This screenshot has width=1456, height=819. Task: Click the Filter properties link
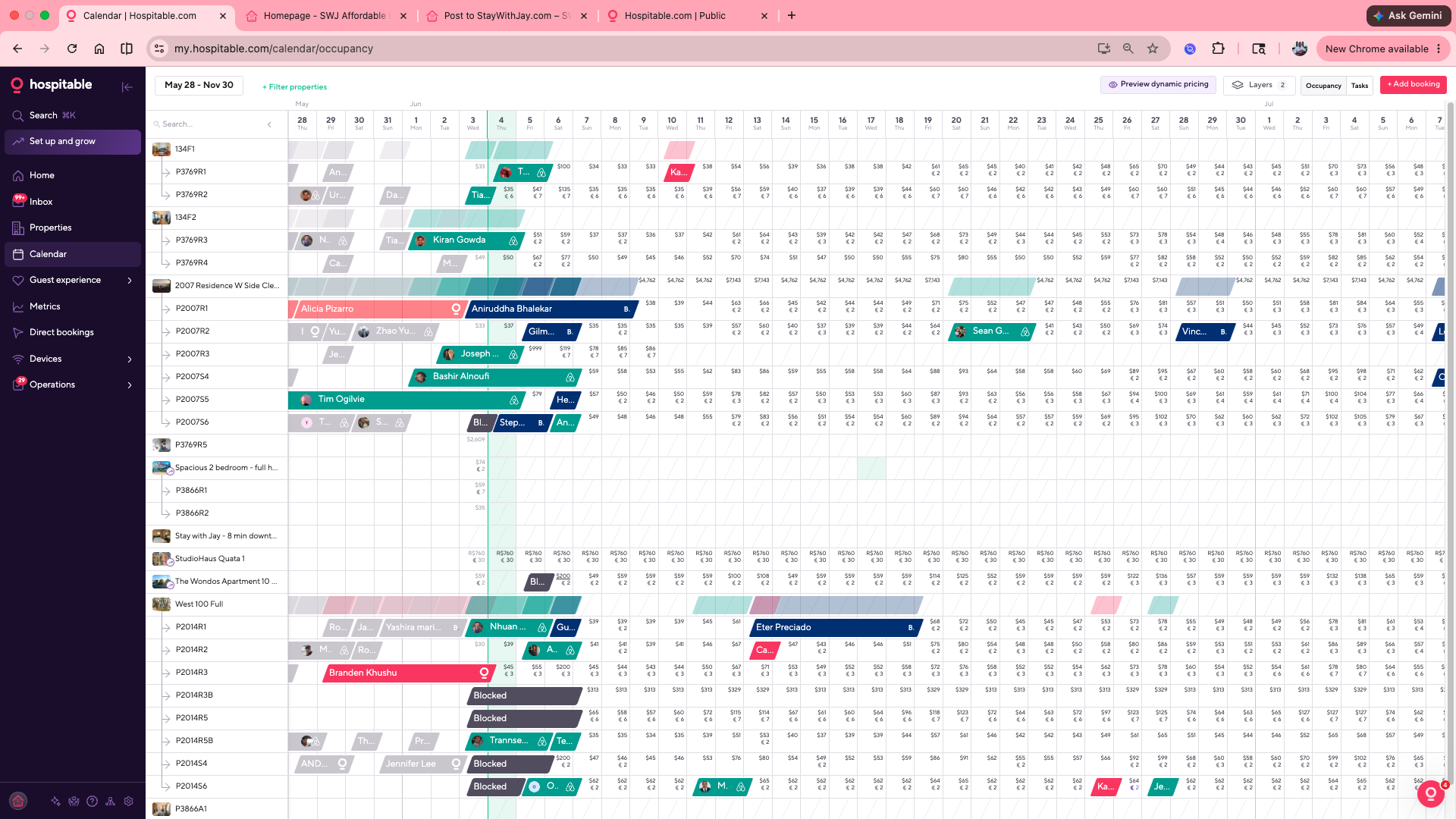click(x=294, y=87)
